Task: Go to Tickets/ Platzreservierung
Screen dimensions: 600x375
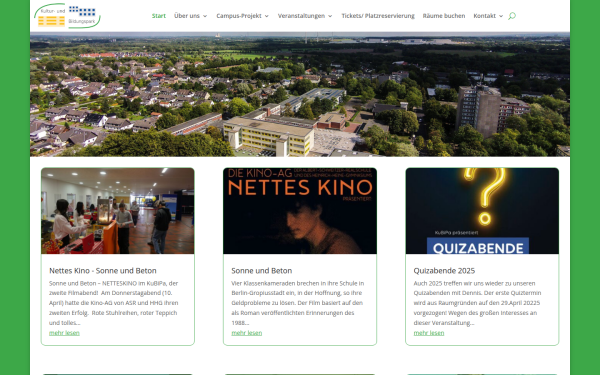Action: click(378, 16)
